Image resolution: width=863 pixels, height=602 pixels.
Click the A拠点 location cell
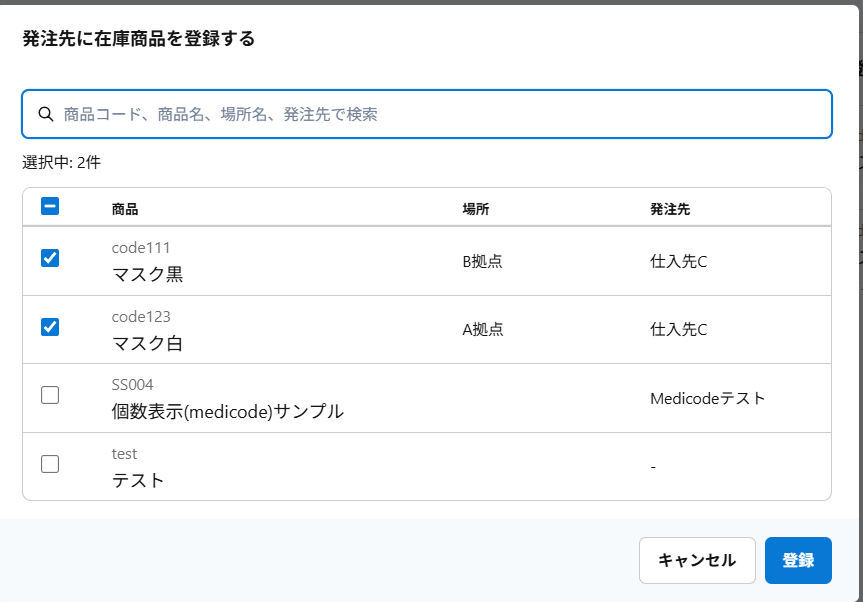tap(482, 329)
